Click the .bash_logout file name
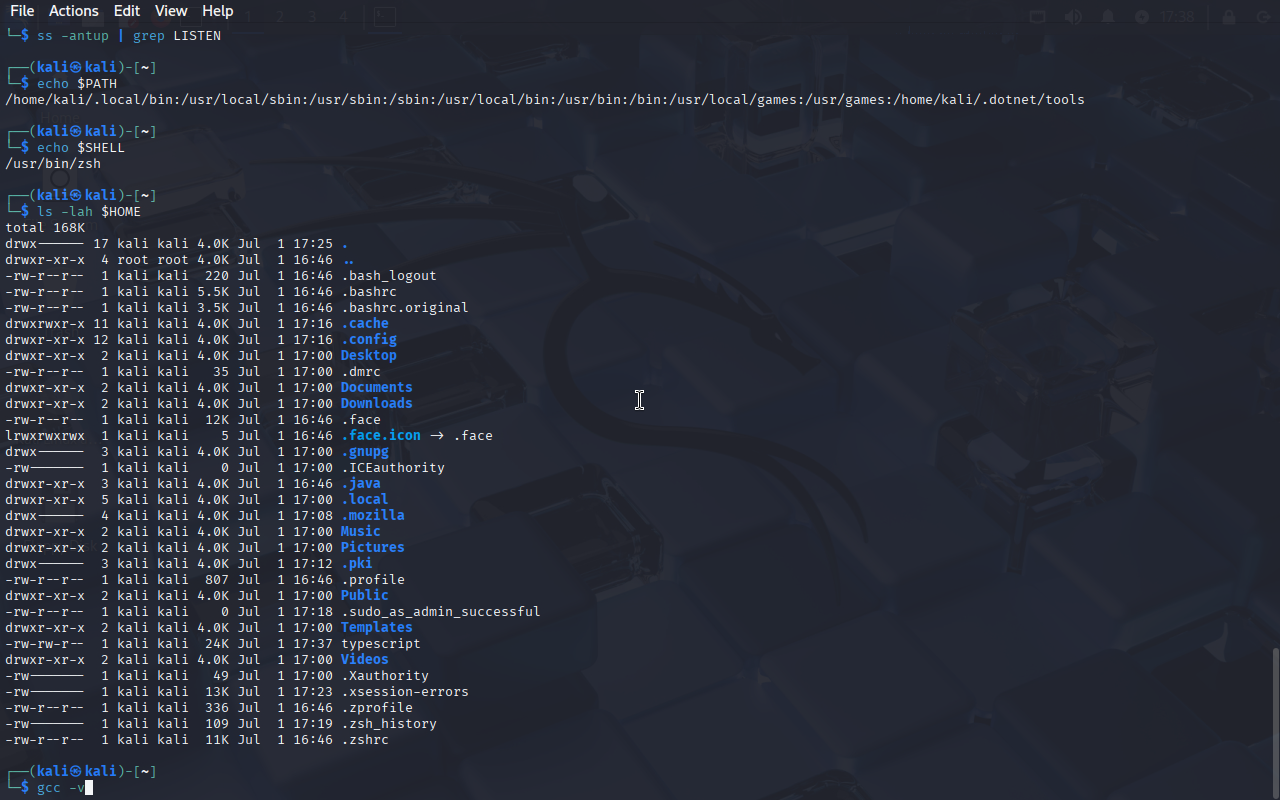Screen dimensions: 1280x800 point(389,276)
